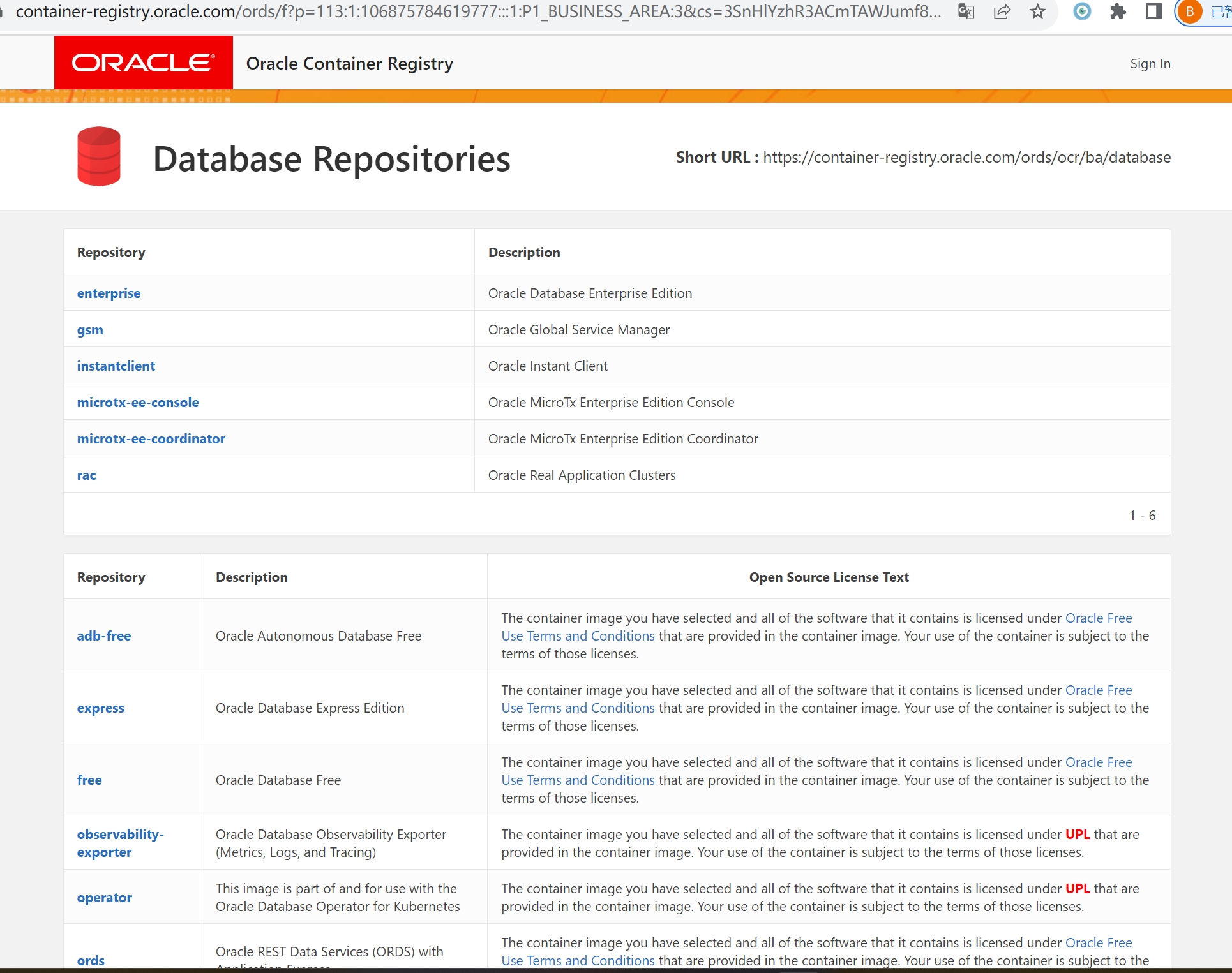The height and width of the screenshot is (973, 1232).
Task: Open the browser extensions menu
Action: pyautogui.click(x=1118, y=12)
